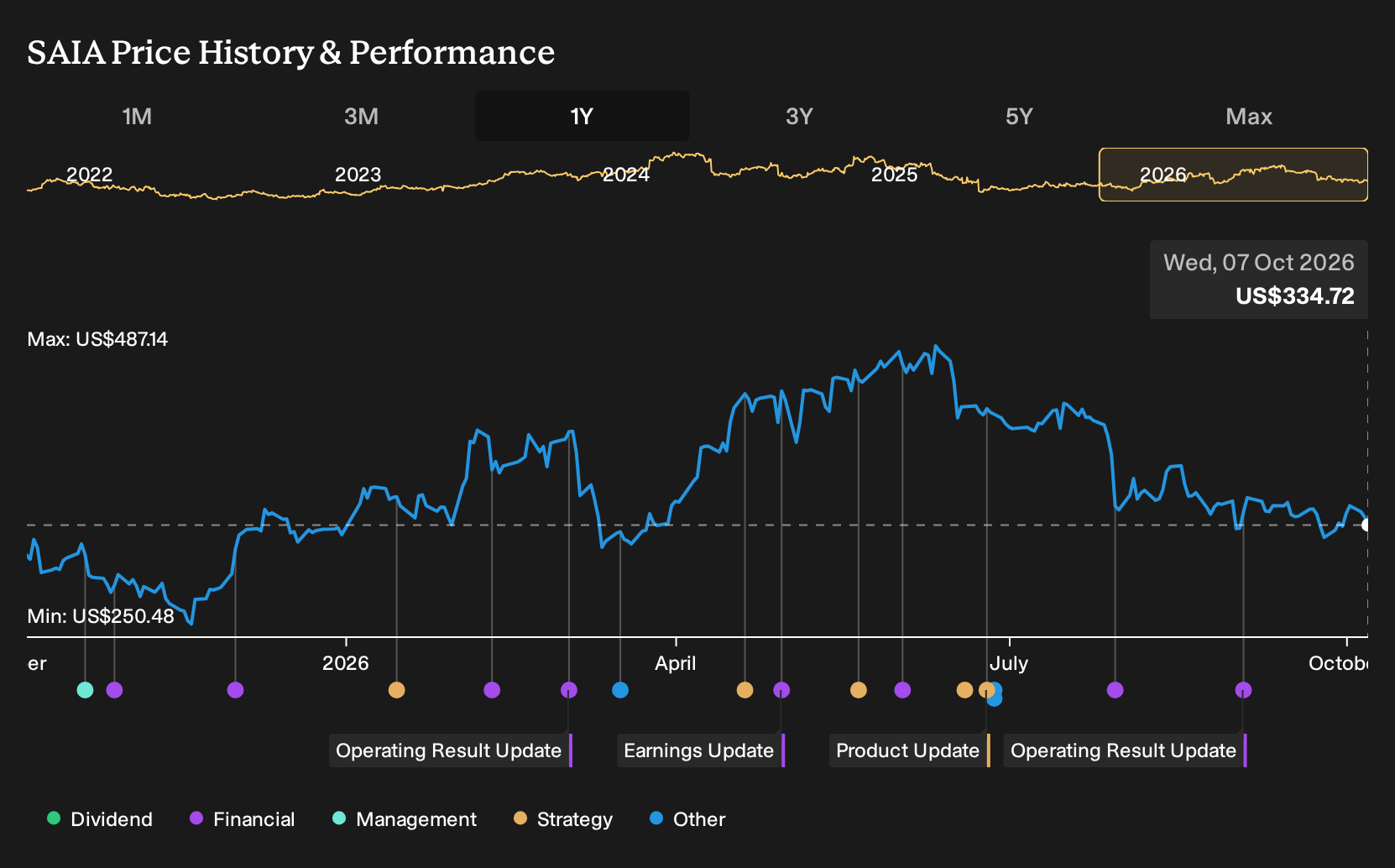Click the teal Management event marker
1395x868 pixels.
tap(85, 690)
